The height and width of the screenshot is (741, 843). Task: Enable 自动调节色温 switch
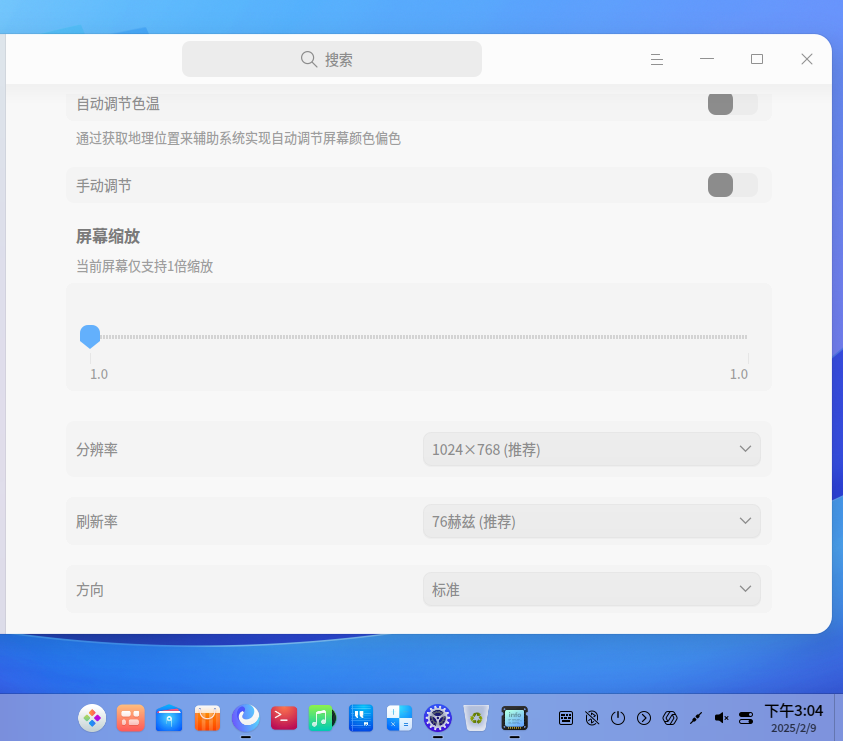[x=732, y=103]
